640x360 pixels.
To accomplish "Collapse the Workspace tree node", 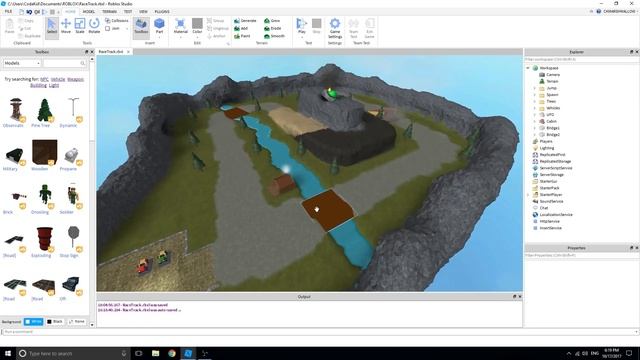I will click(x=528, y=68).
